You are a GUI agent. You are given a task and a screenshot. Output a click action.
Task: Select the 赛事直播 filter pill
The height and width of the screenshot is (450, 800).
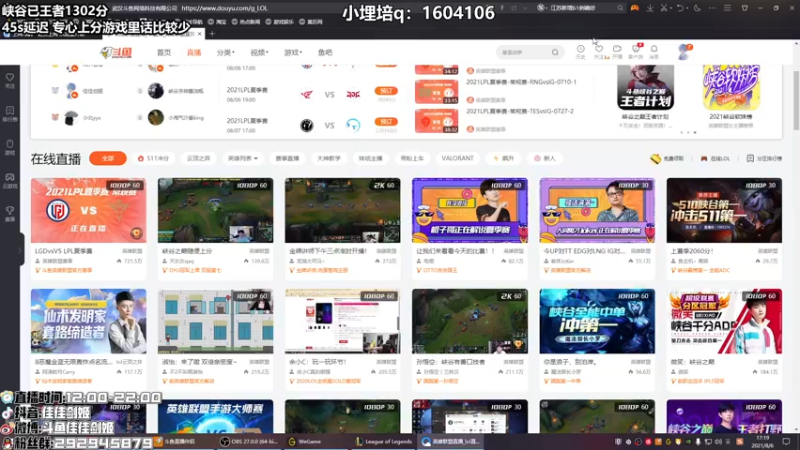pyautogui.click(x=287, y=158)
